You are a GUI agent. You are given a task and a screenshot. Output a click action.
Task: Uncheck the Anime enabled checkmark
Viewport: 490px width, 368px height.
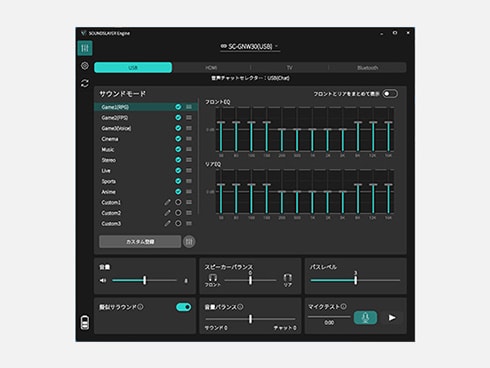coord(178,192)
